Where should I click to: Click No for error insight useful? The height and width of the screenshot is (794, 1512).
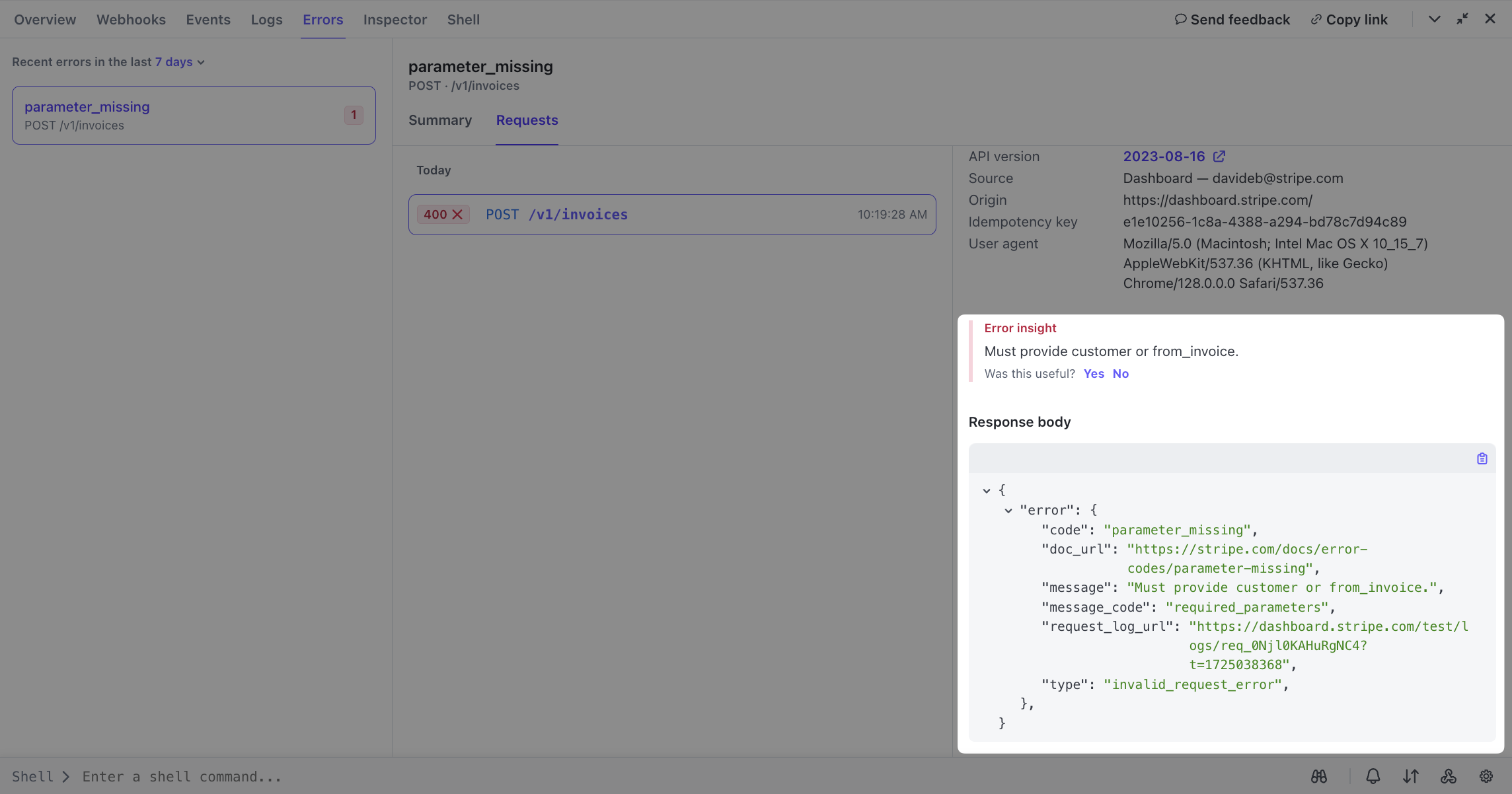pos(1121,374)
